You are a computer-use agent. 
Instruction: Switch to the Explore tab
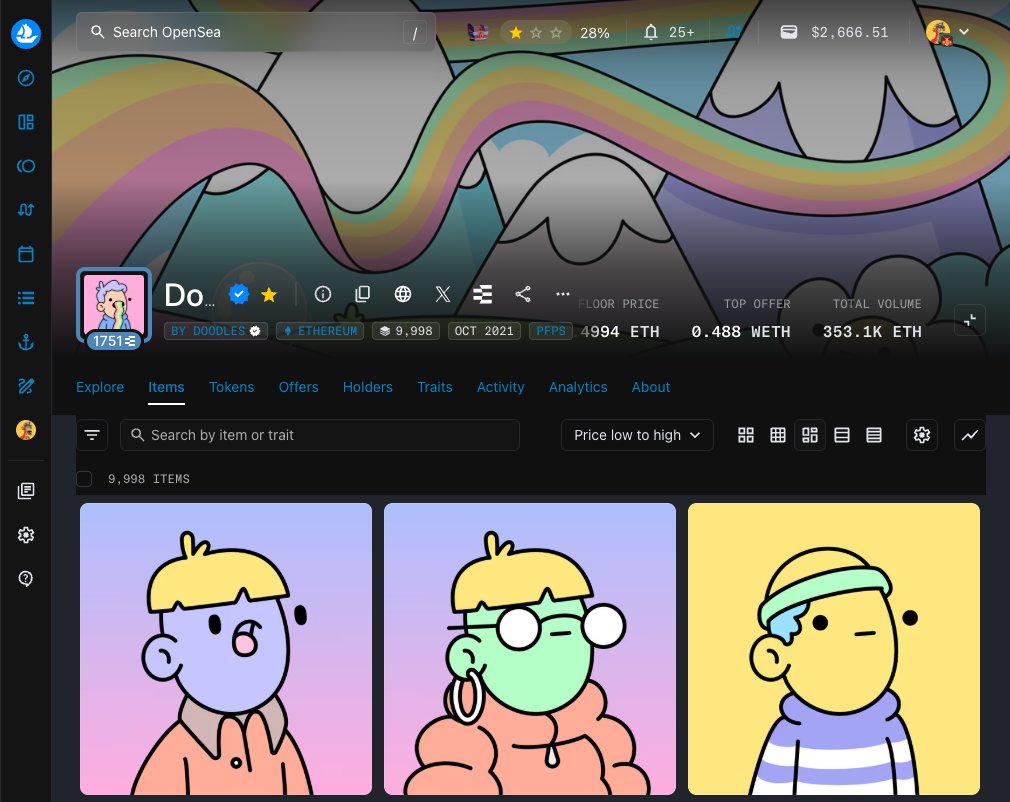(x=100, y=387)
